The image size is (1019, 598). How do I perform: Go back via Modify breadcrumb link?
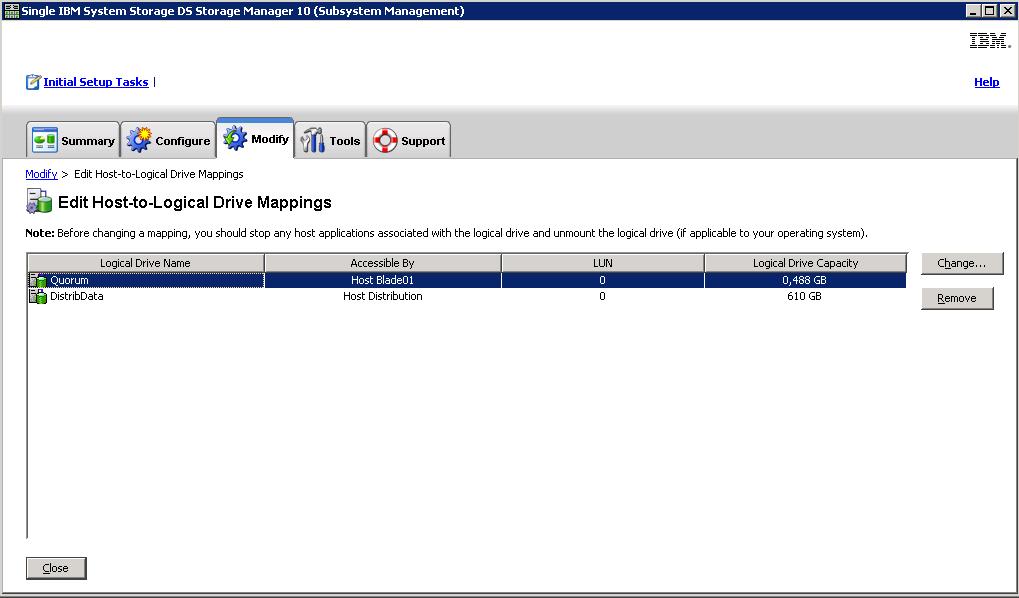click(x=41, y=174)
